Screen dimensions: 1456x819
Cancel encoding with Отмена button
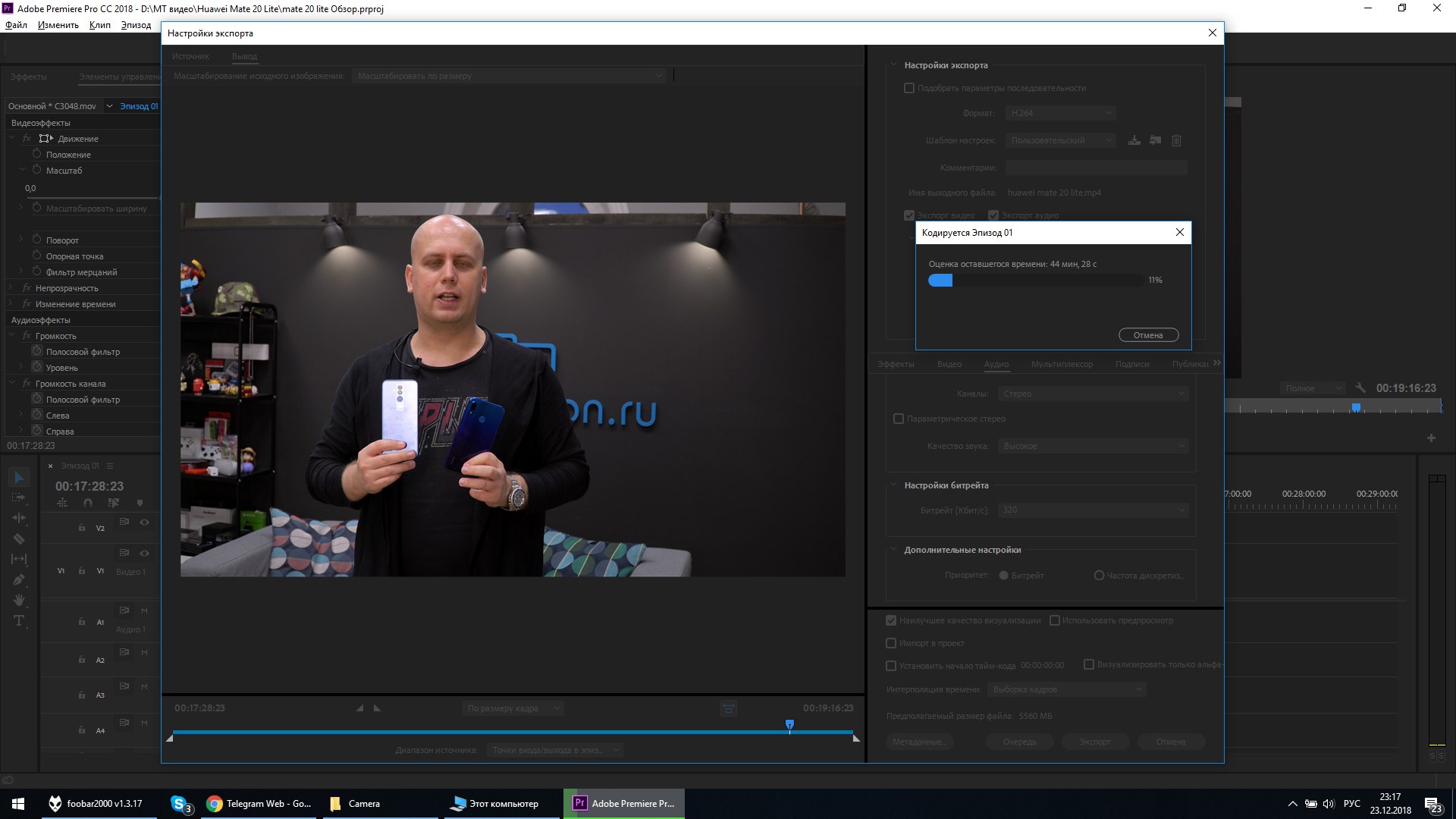[1148, 335]
